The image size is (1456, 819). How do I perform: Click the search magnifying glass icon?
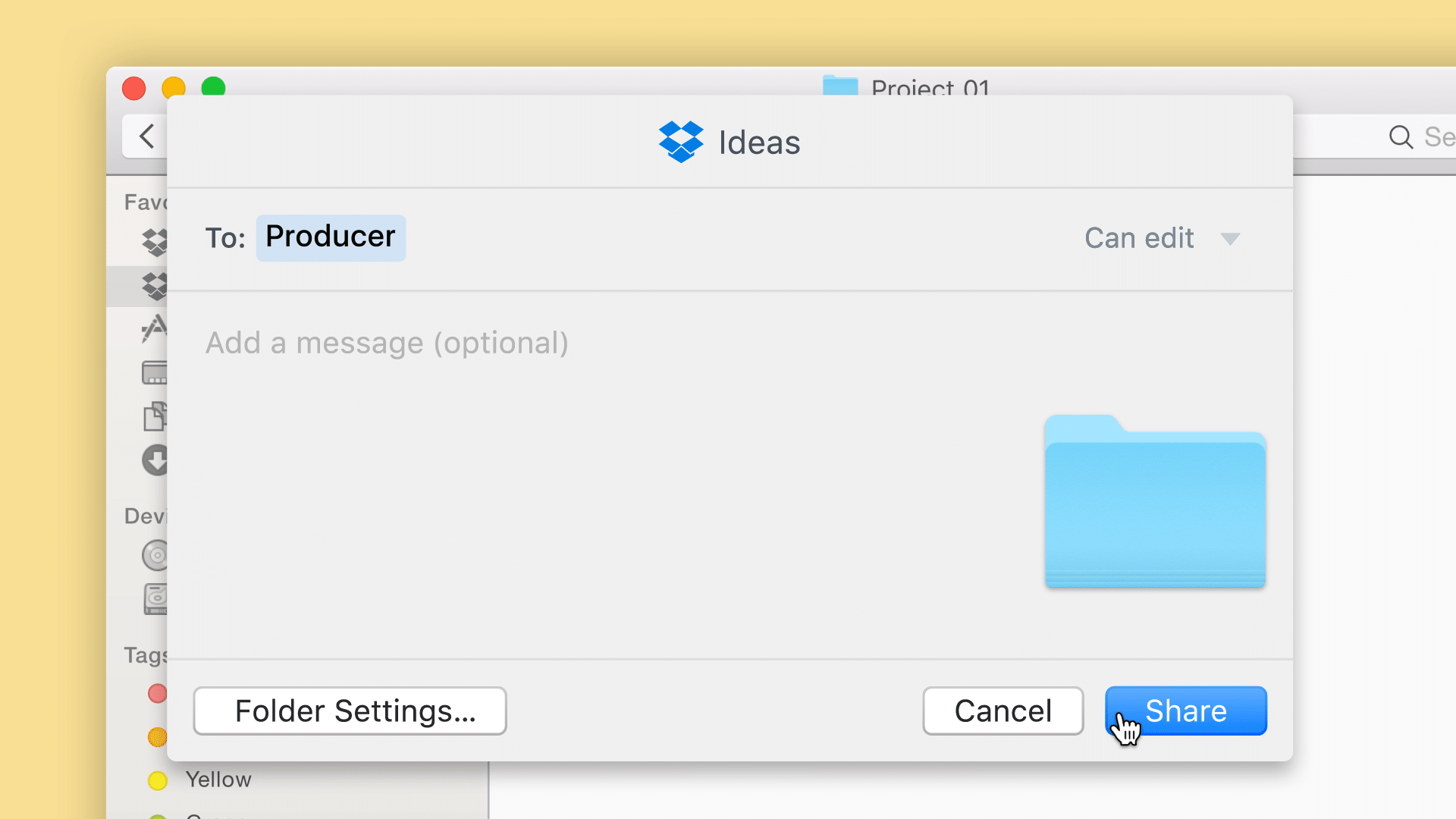point(1400,137)
